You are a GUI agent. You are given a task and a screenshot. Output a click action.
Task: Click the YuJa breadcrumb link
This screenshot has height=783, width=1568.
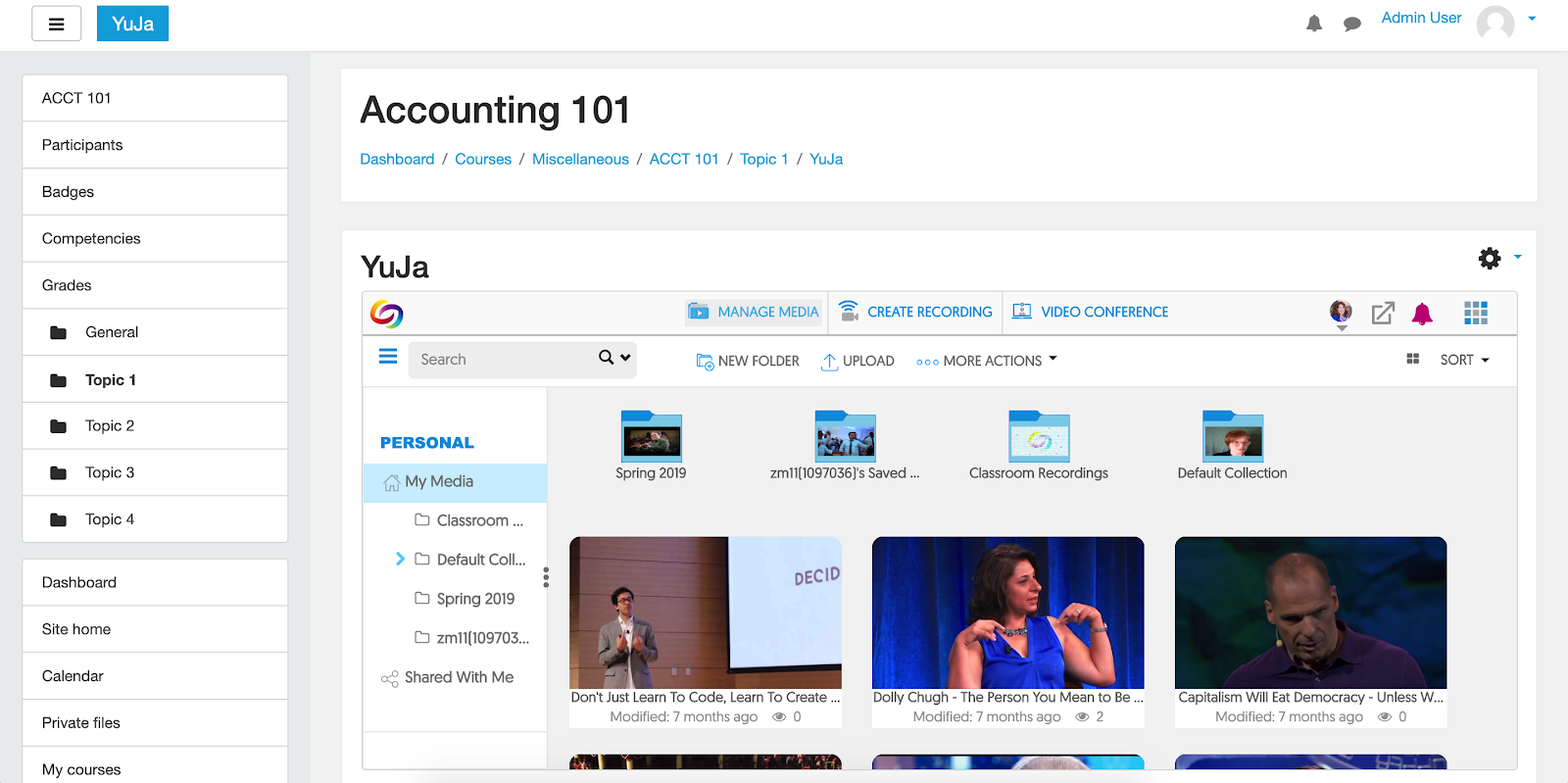tap(826, 159)
